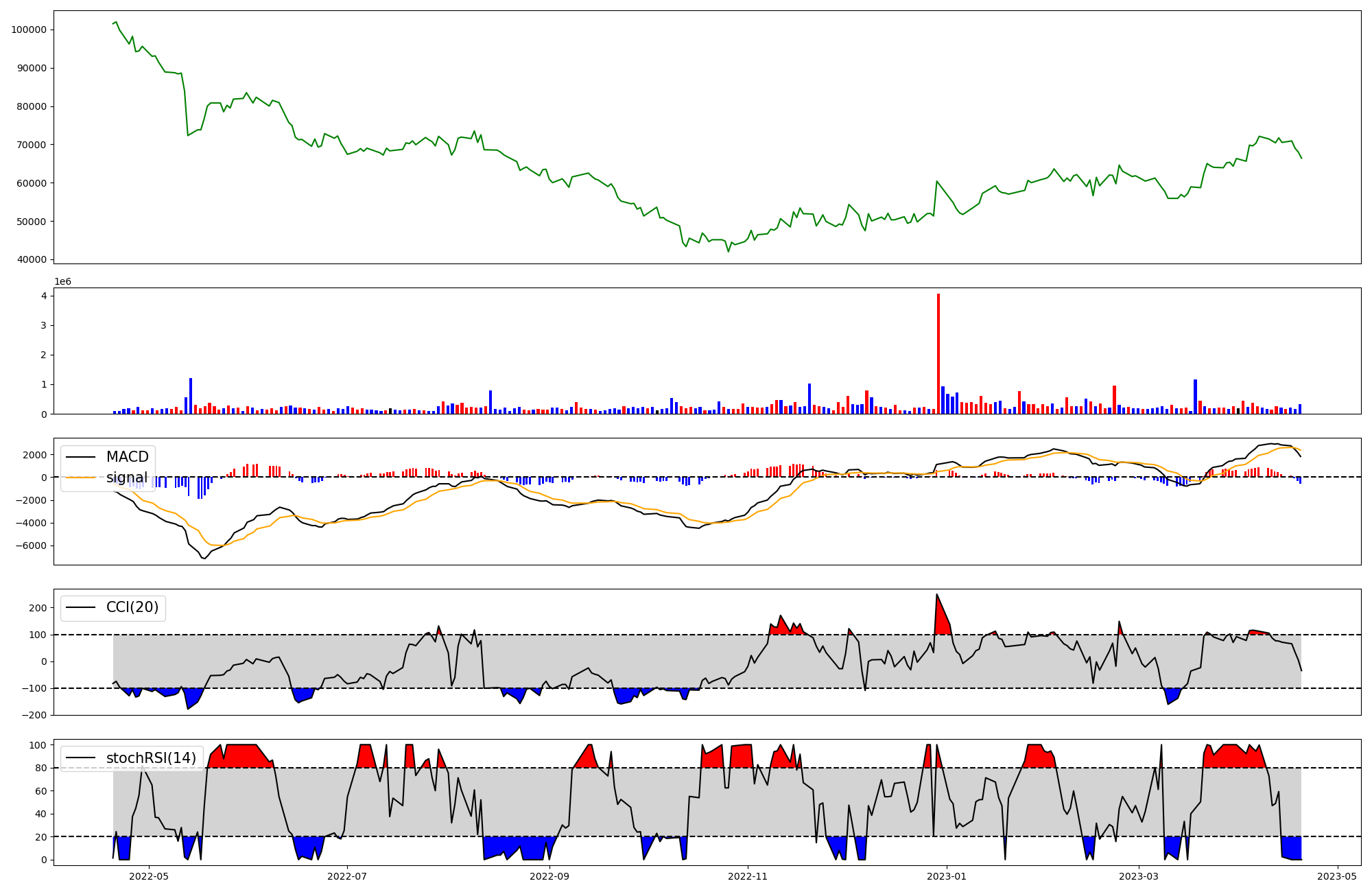This screenshot has width=1372, height=892.
Task: Select the 2022-05 date tick label
Action: 148,876
